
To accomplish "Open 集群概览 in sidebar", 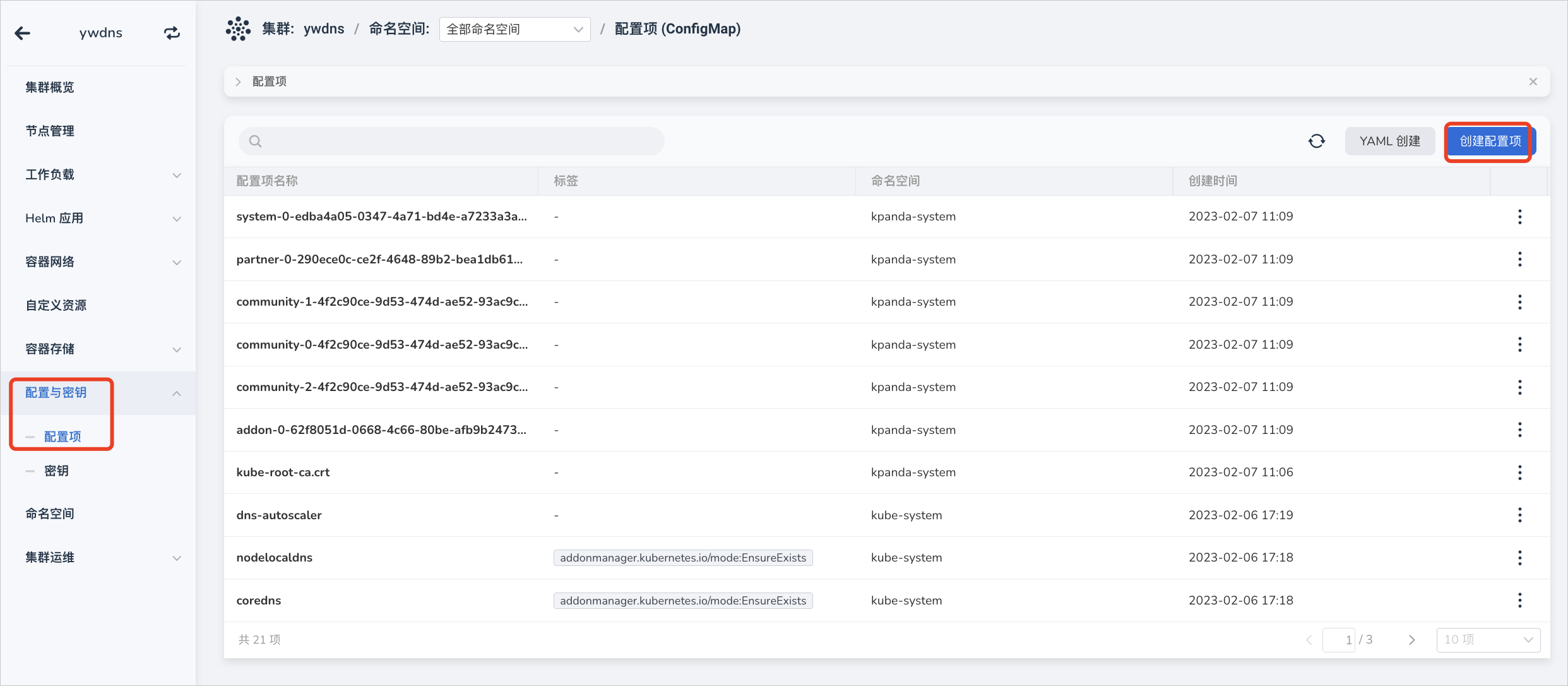I will [50, 87].
